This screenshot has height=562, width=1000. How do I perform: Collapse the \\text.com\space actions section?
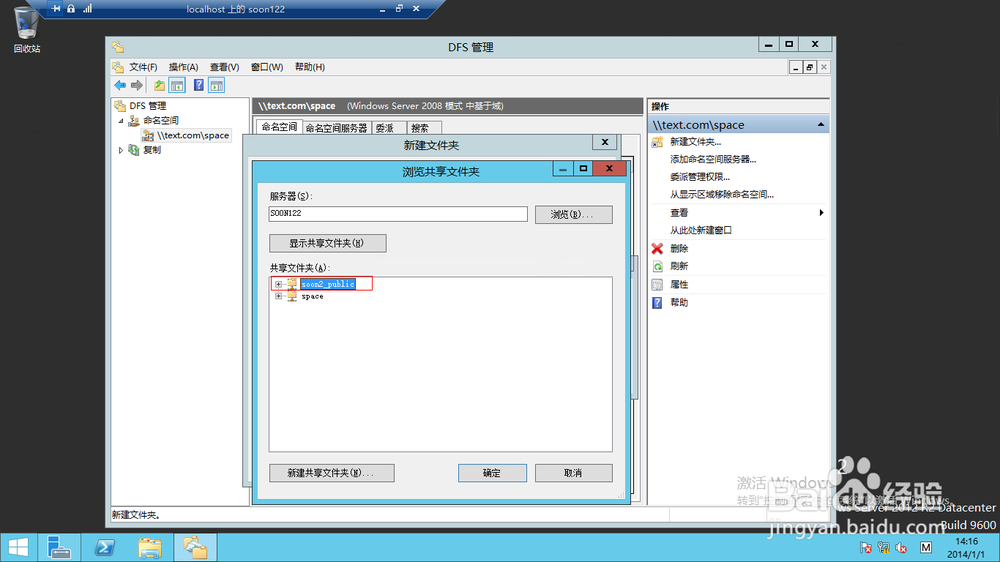821,124
